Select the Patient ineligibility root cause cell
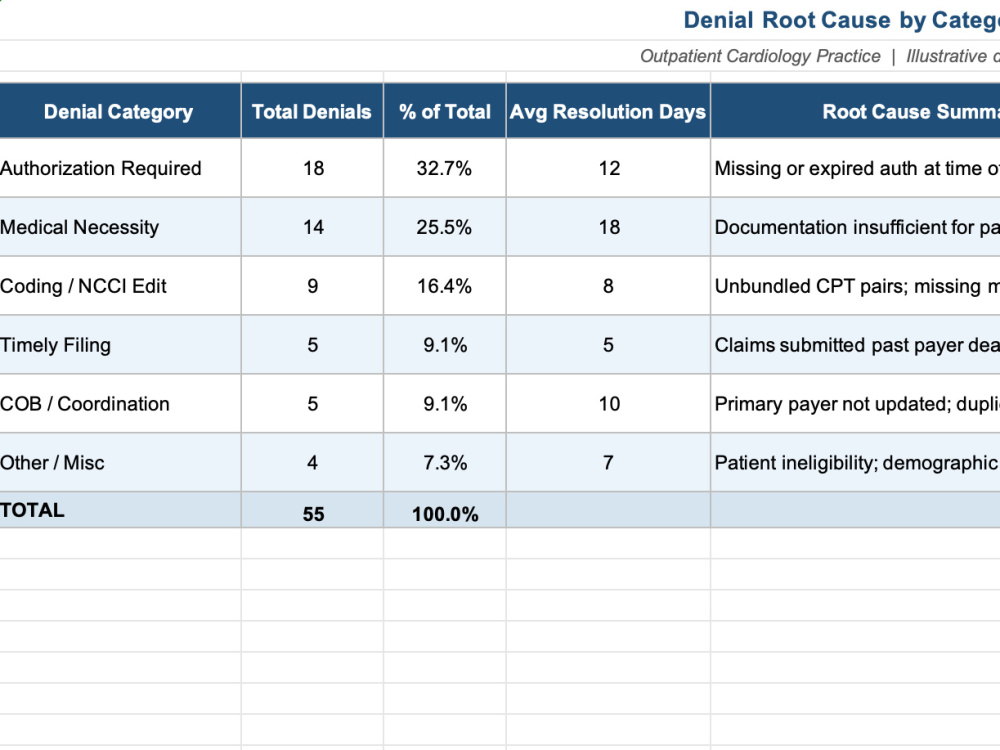This screenshot has width=1000, height=750. point(855,462)
